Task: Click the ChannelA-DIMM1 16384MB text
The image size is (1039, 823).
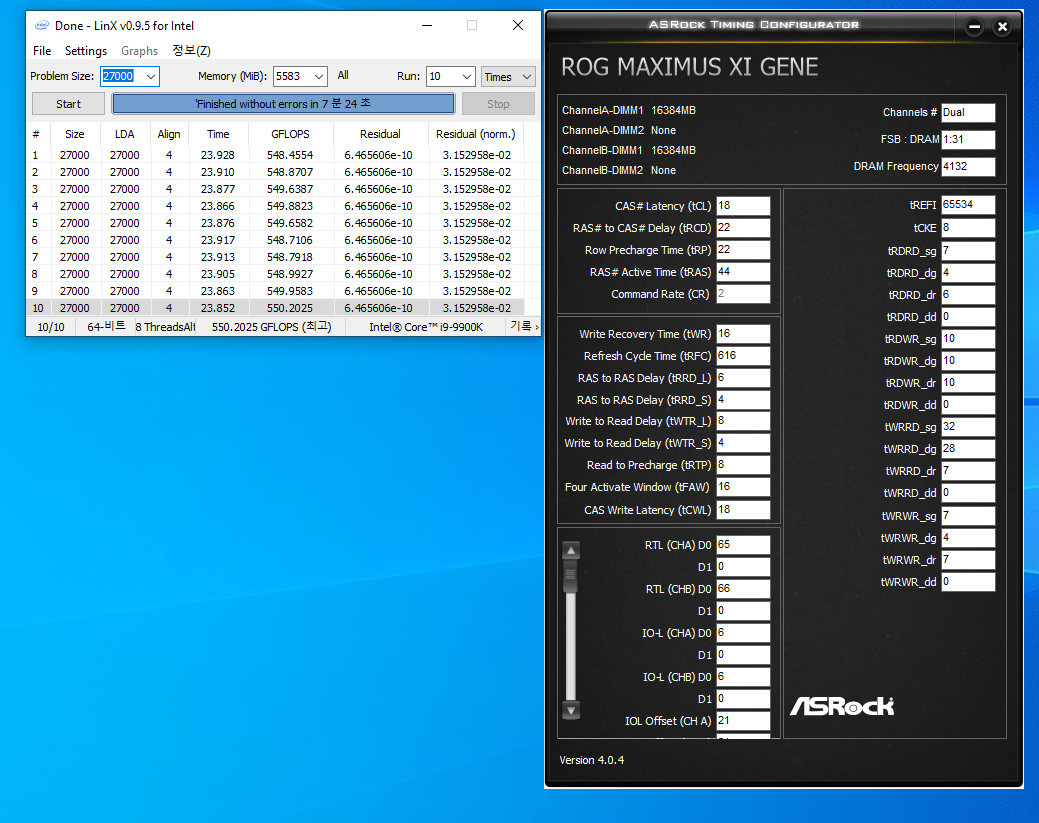Action: pos(629,111)
